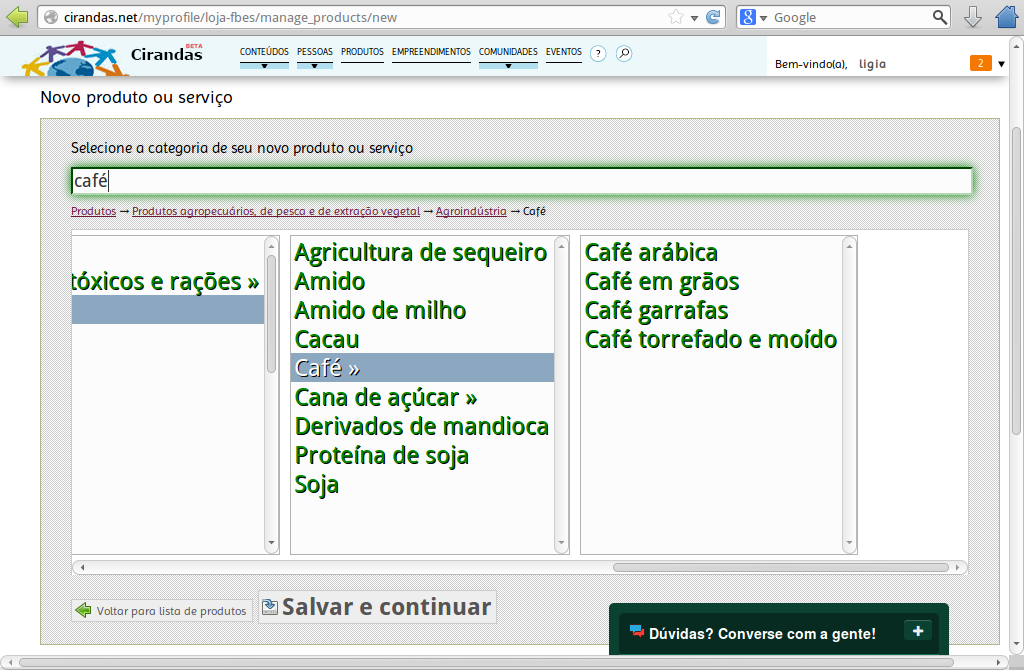Screen dimensions: 1024x670
Task: Expand the Dúvidas chat plus button
Action: pos(917,630)
